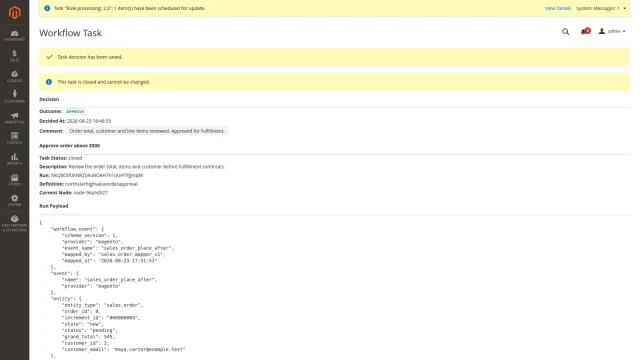The height and width of the screenshot is (360, 640).
Task: Expand the System Messages dropdown arrow
Action: click(624, 8)
